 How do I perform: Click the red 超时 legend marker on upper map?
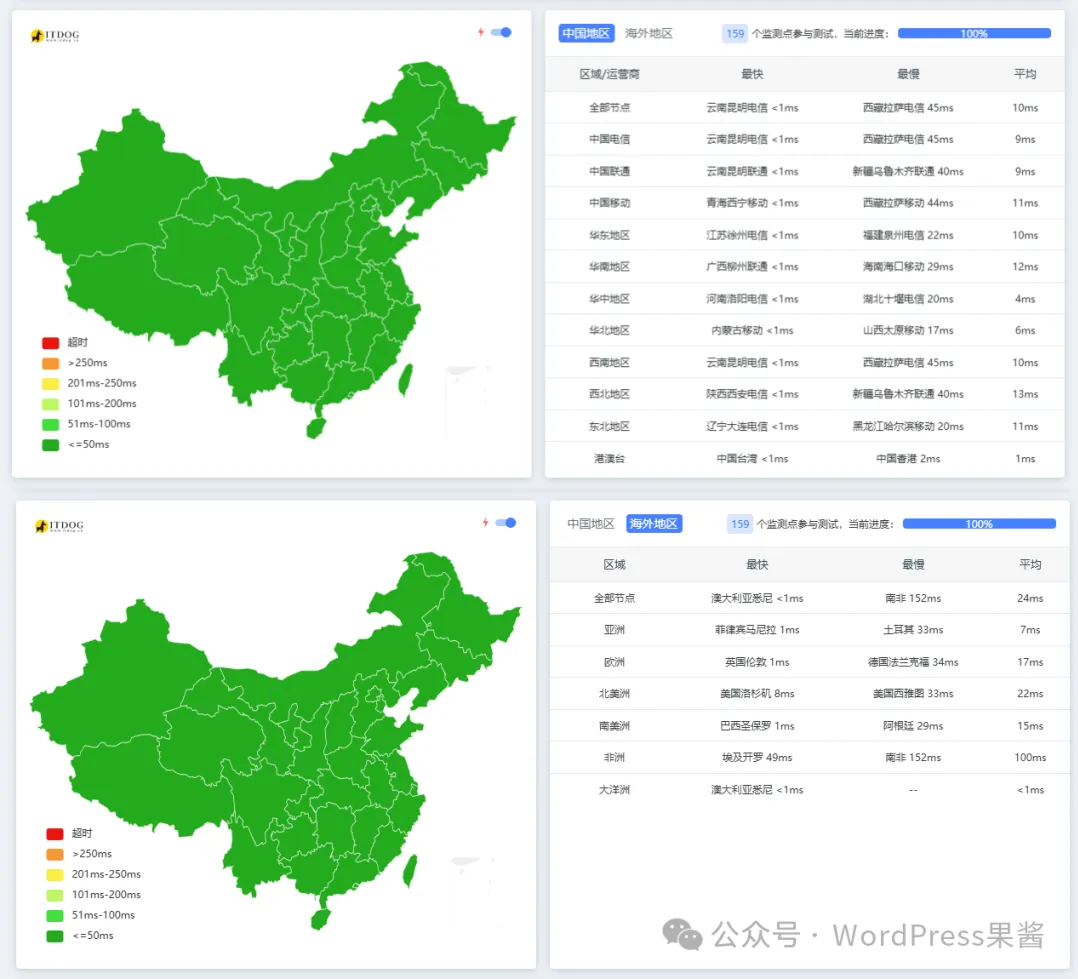coord(51,343)
